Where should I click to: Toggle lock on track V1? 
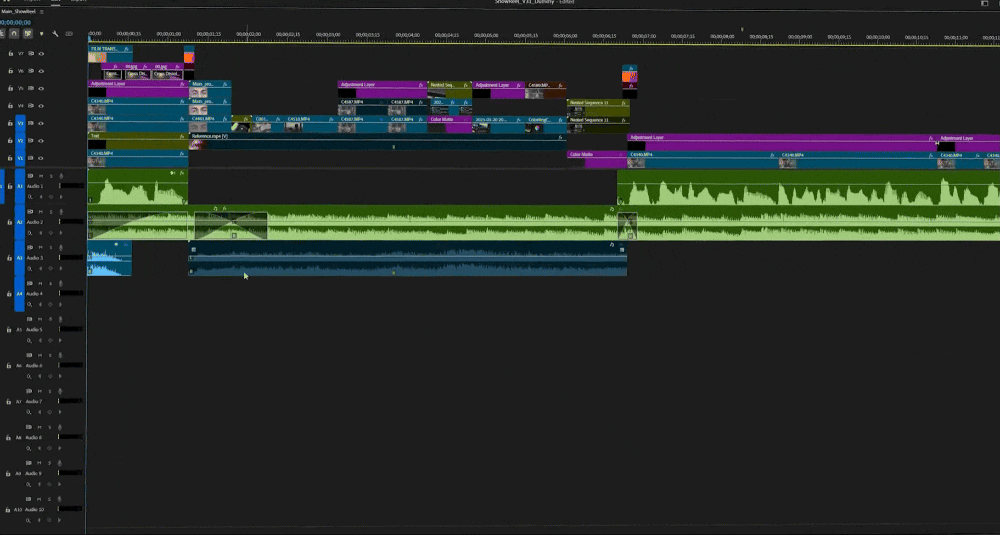pyautogui.click(x=10, y=158)
